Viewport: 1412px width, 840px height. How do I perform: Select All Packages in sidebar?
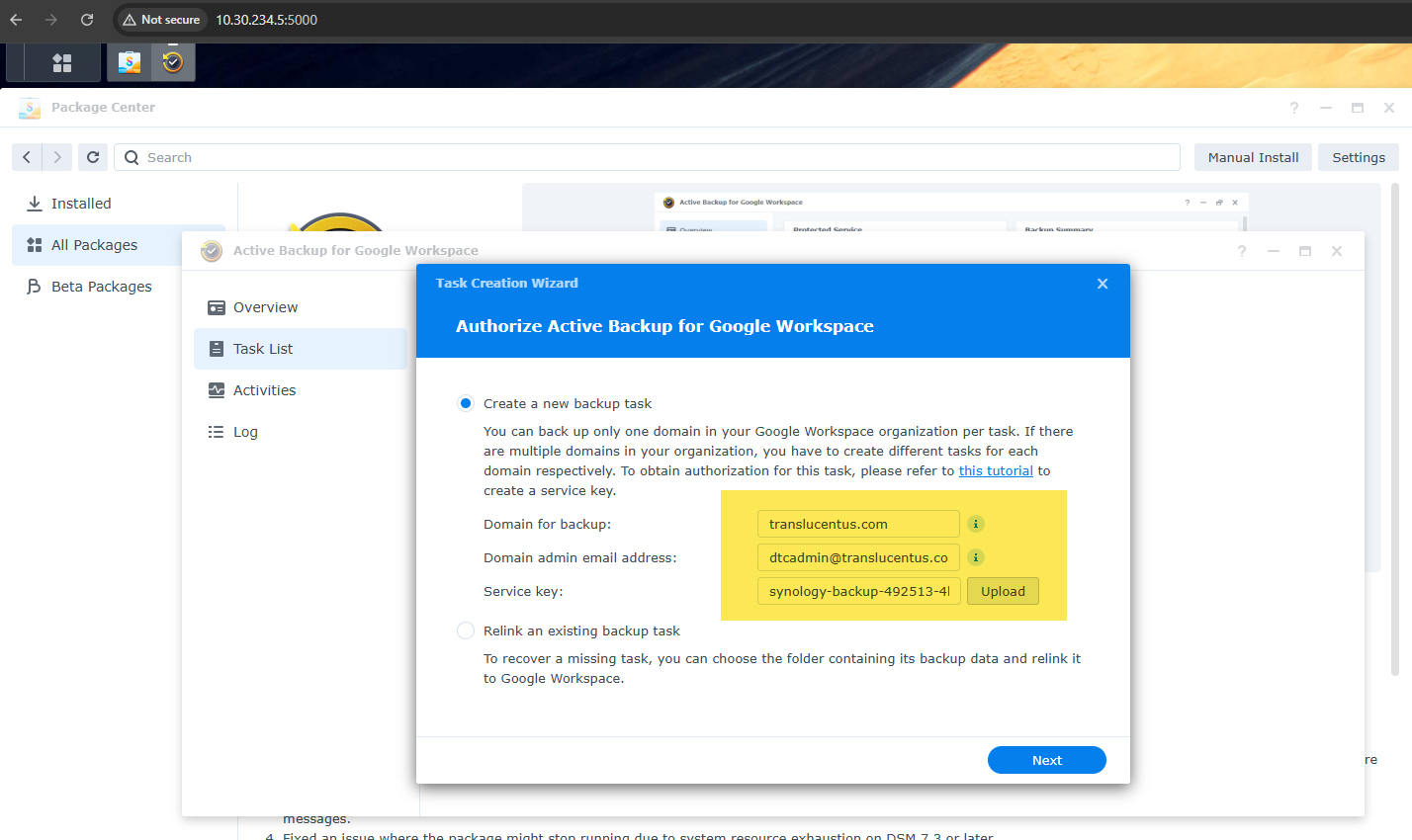[x=97, y=245]
